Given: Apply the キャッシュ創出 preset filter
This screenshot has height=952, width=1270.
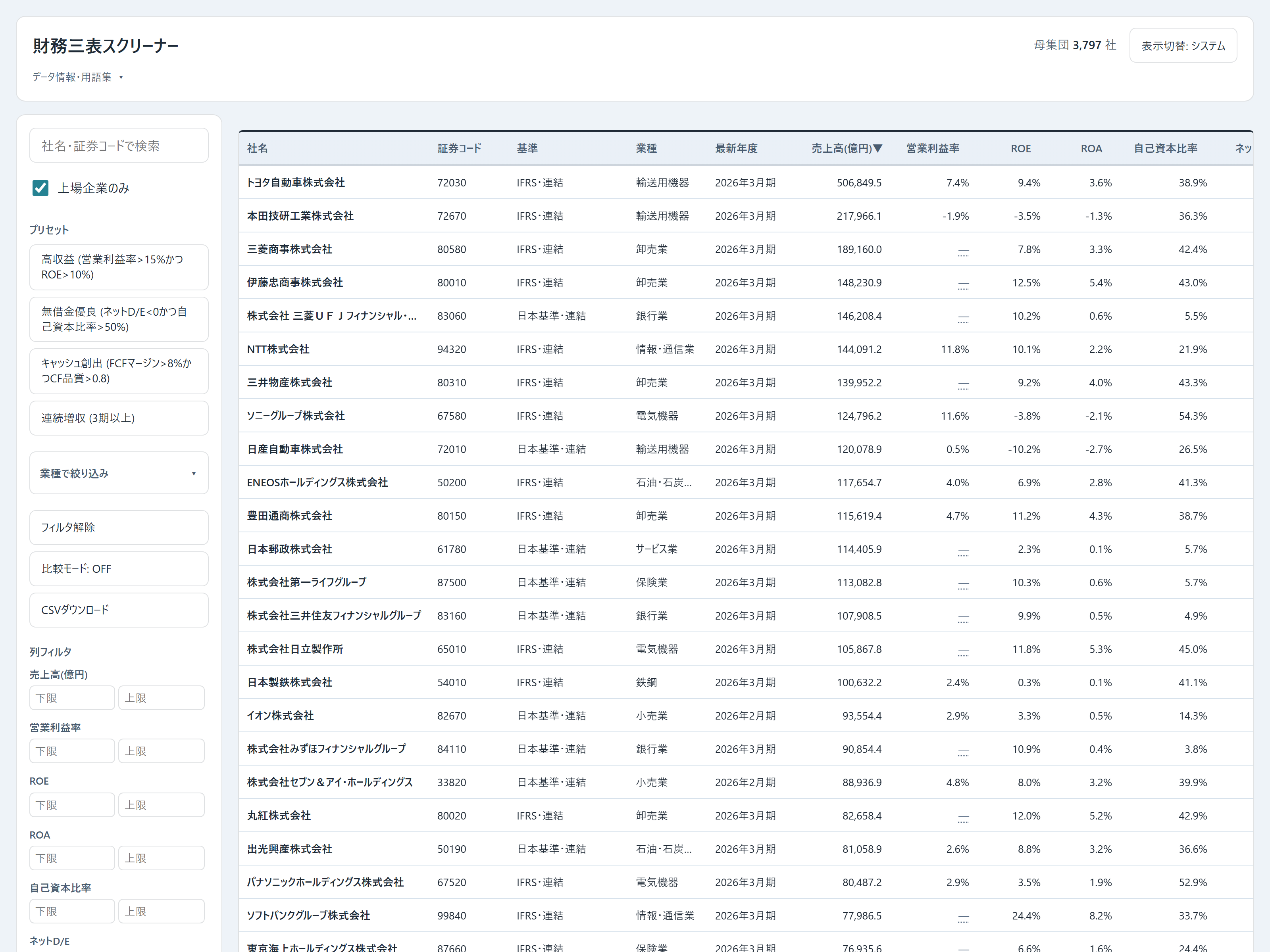Looking at the screenshot, I should coord(119,371).
